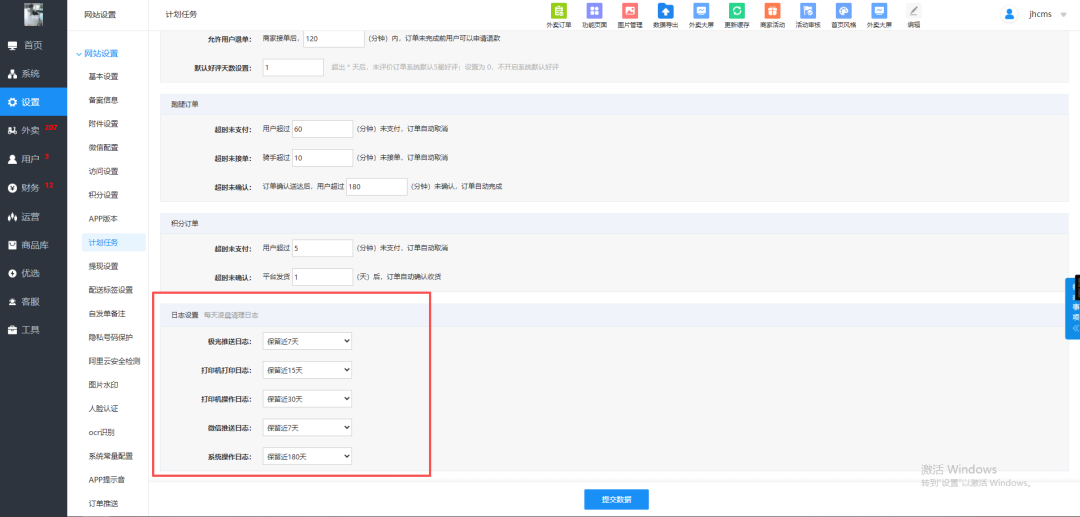The height and width of the screenshot is (517, 1080).
Task: Open the 外卖订单 shortcut icon
Action: click(x=559, y=14)
